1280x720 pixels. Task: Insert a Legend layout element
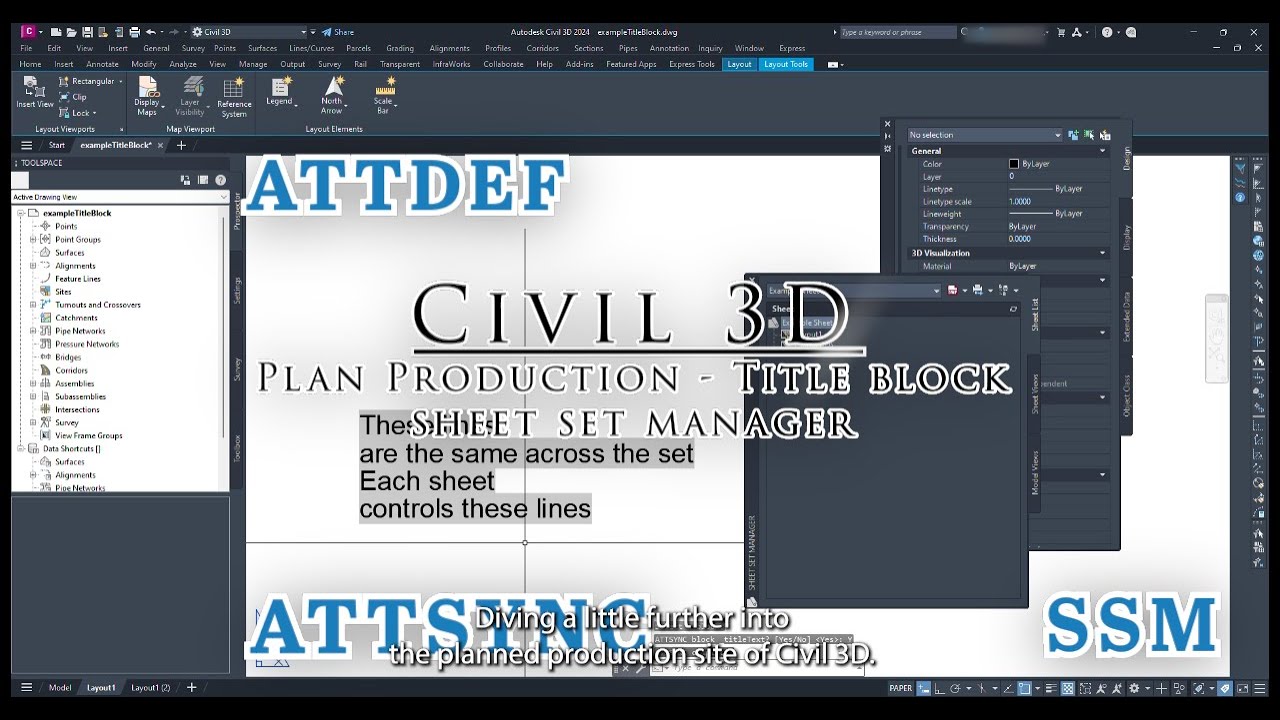point(281,91)
